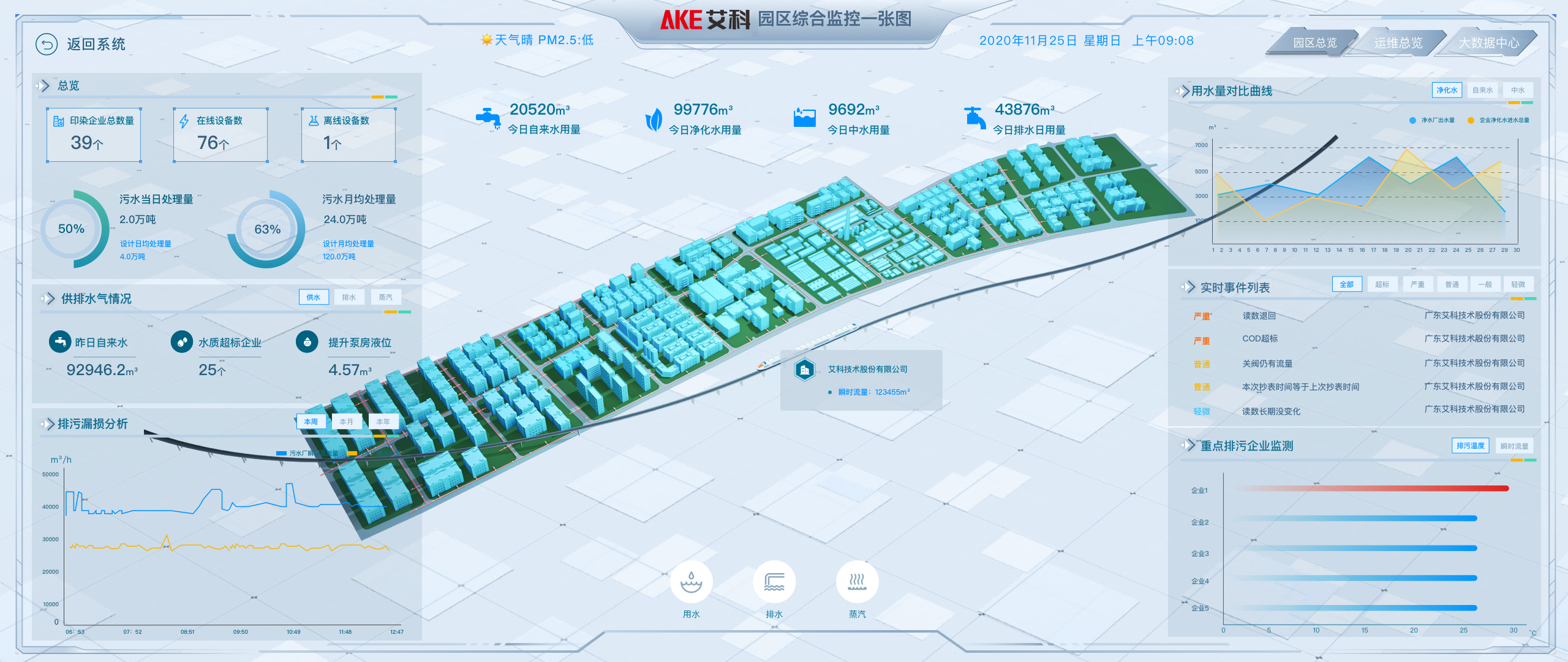Click the faucet icon beside 今日自来水用量

pos(488,116)
